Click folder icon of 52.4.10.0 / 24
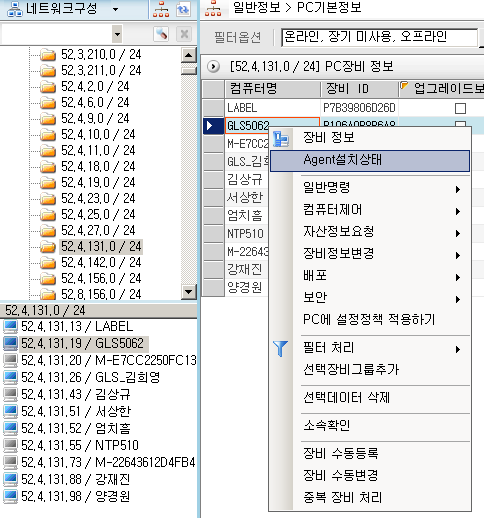Screen dimensions: 484x518 pos(48,135)
